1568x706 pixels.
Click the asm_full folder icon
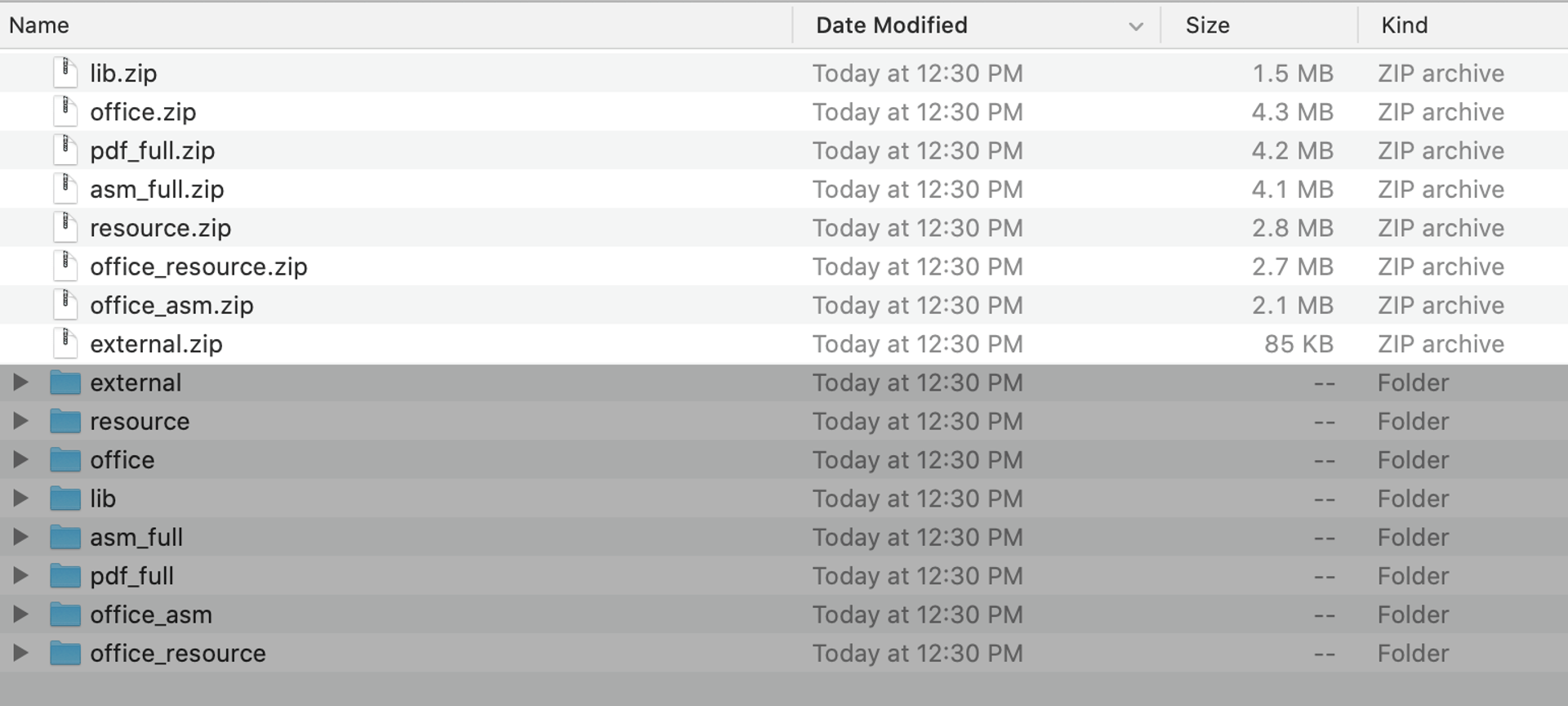tap(65, 537)
